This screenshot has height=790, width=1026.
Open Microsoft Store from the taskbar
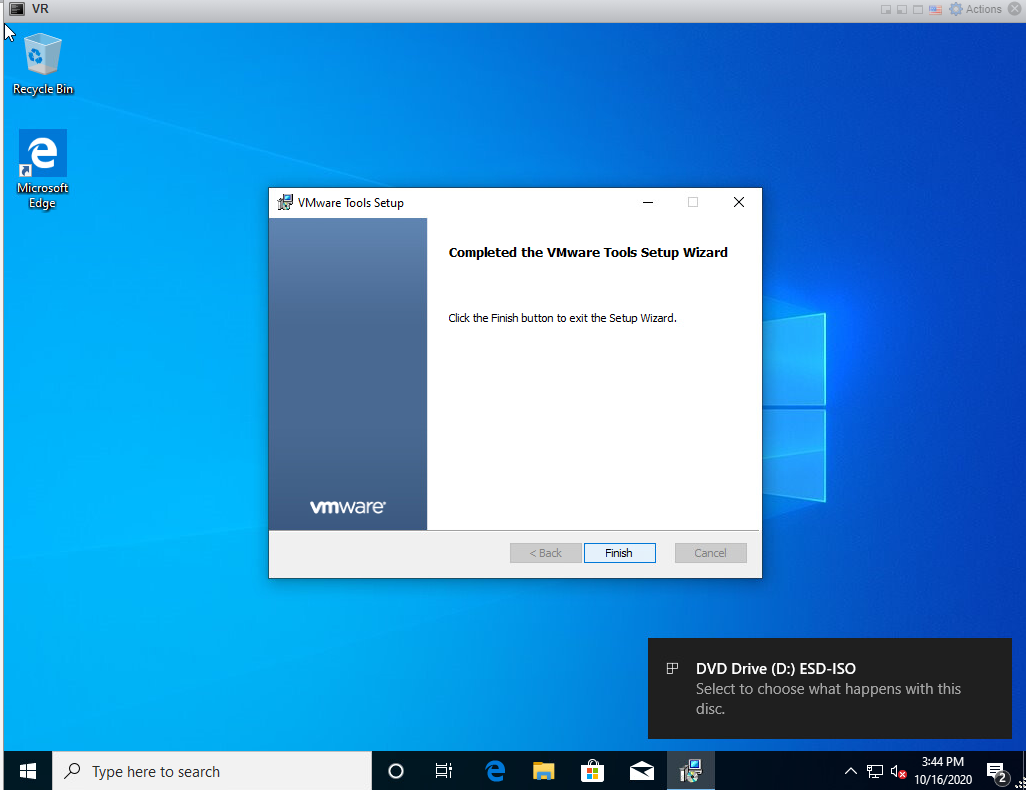pyautogui.click(x=592, y=771)
